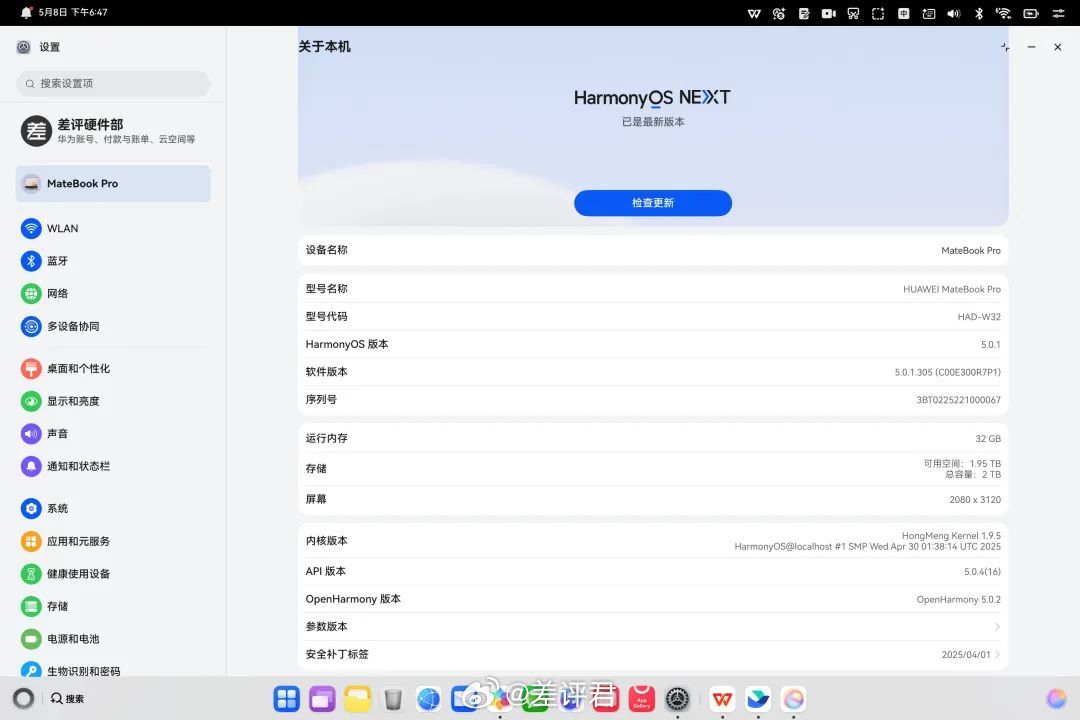Open 存储 storage in the sidebar

[x=114, y=606]
